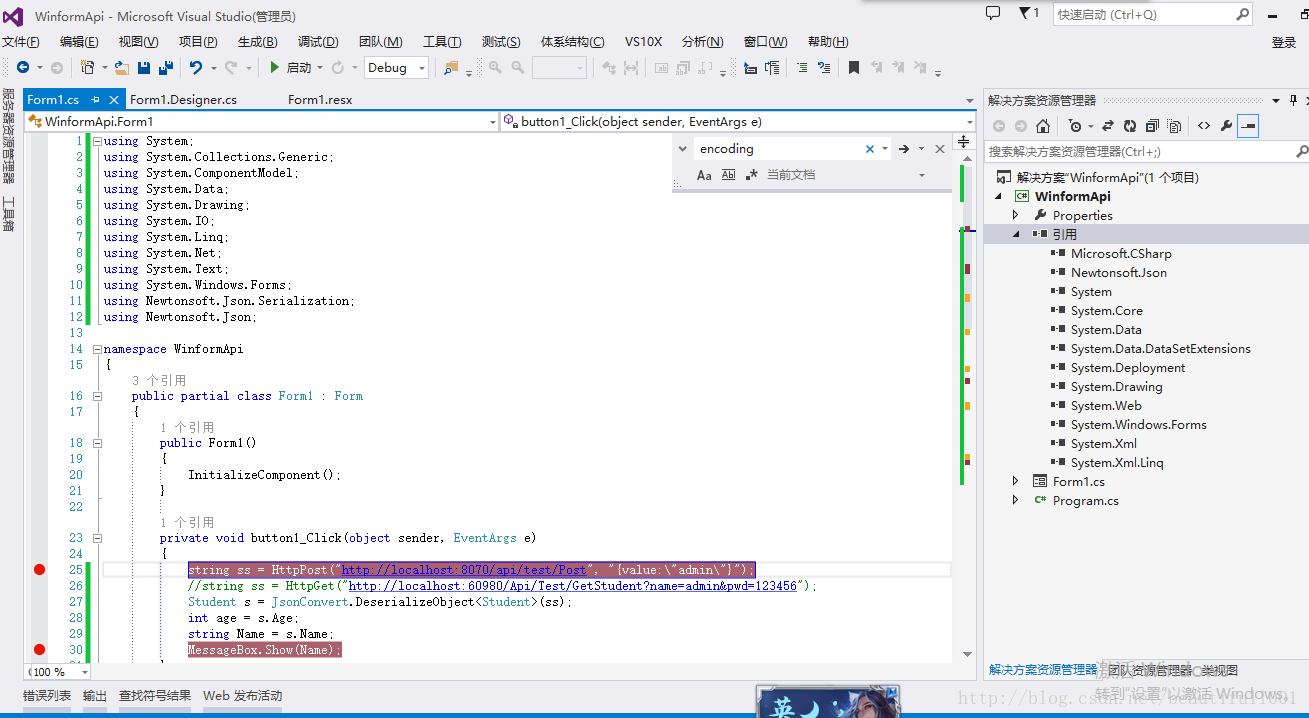Click Collapse All icon in Solution Explorer
The image size is (1309, 718).
click(1152, 126)
